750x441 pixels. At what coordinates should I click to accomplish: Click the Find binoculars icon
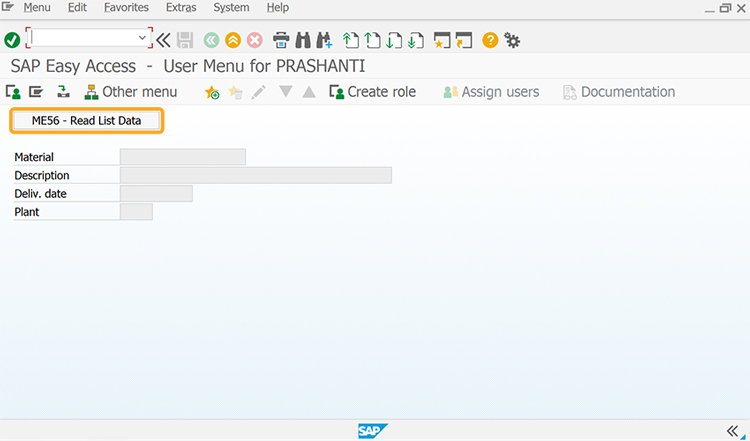point(303,40)
